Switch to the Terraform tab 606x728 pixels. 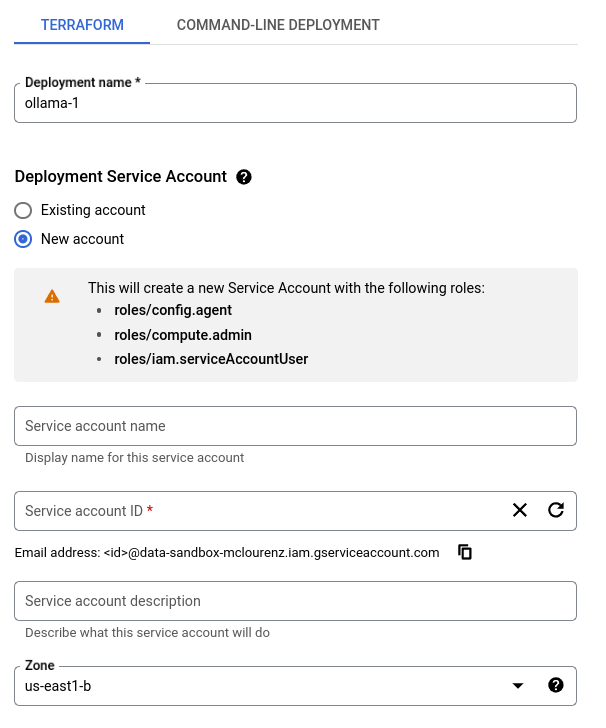click(82, 25)
